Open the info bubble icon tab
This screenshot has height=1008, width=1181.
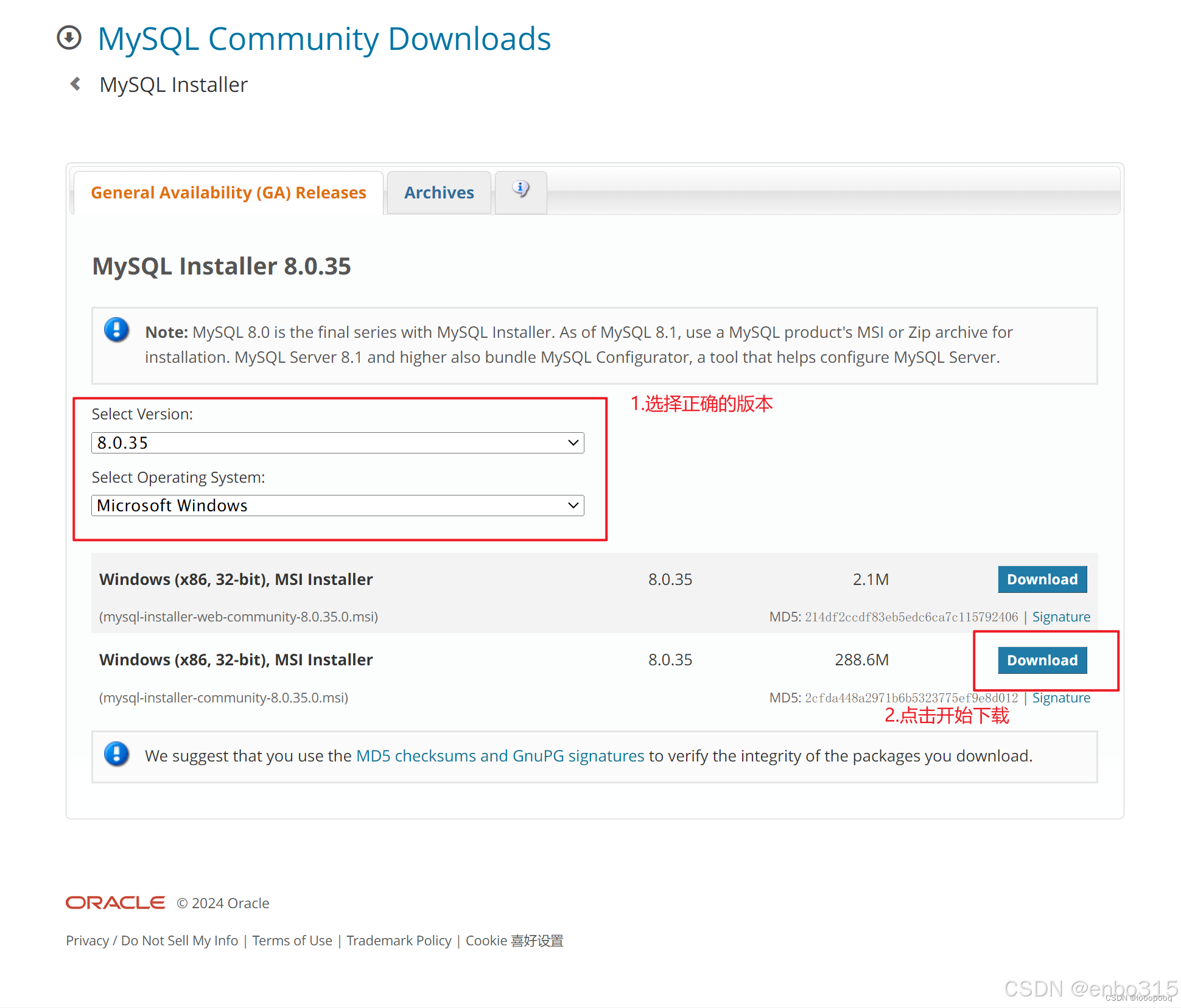point(520,191)
